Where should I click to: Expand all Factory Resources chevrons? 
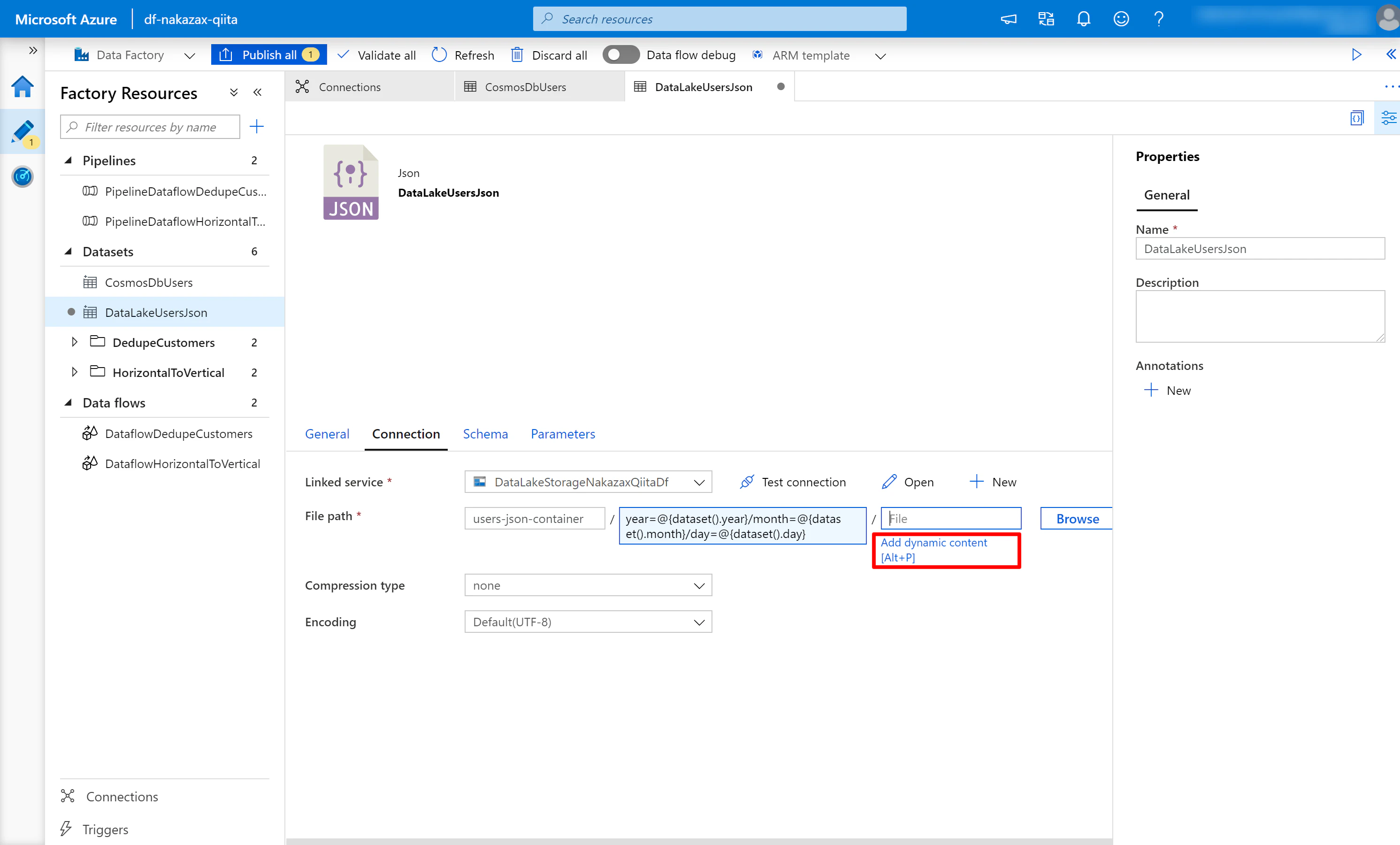click(234, 92)
